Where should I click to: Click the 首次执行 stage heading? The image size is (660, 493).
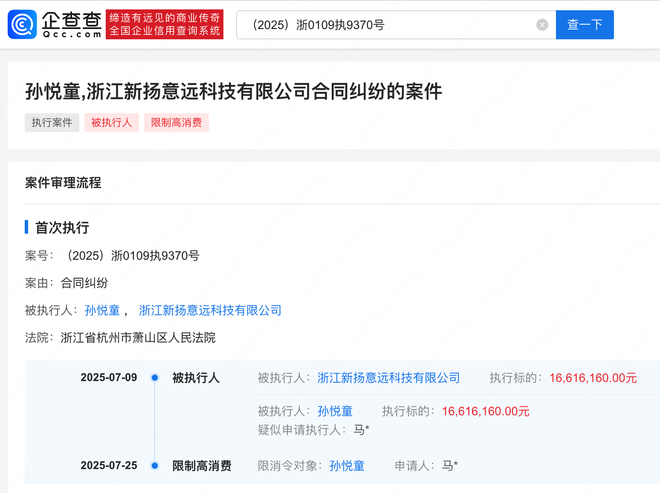click(62, 227)
